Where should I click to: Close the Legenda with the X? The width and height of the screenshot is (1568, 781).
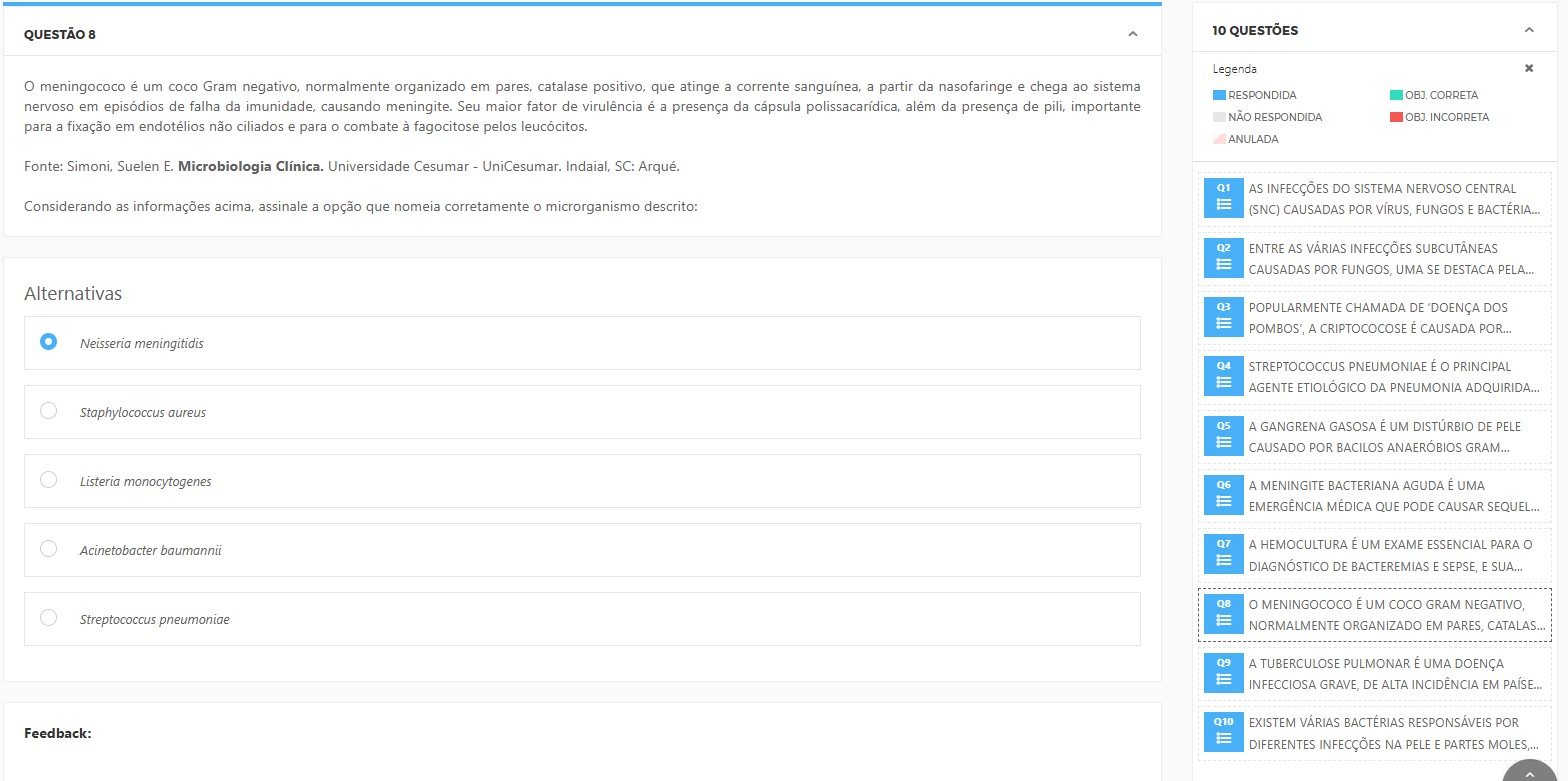point(1528,68)
